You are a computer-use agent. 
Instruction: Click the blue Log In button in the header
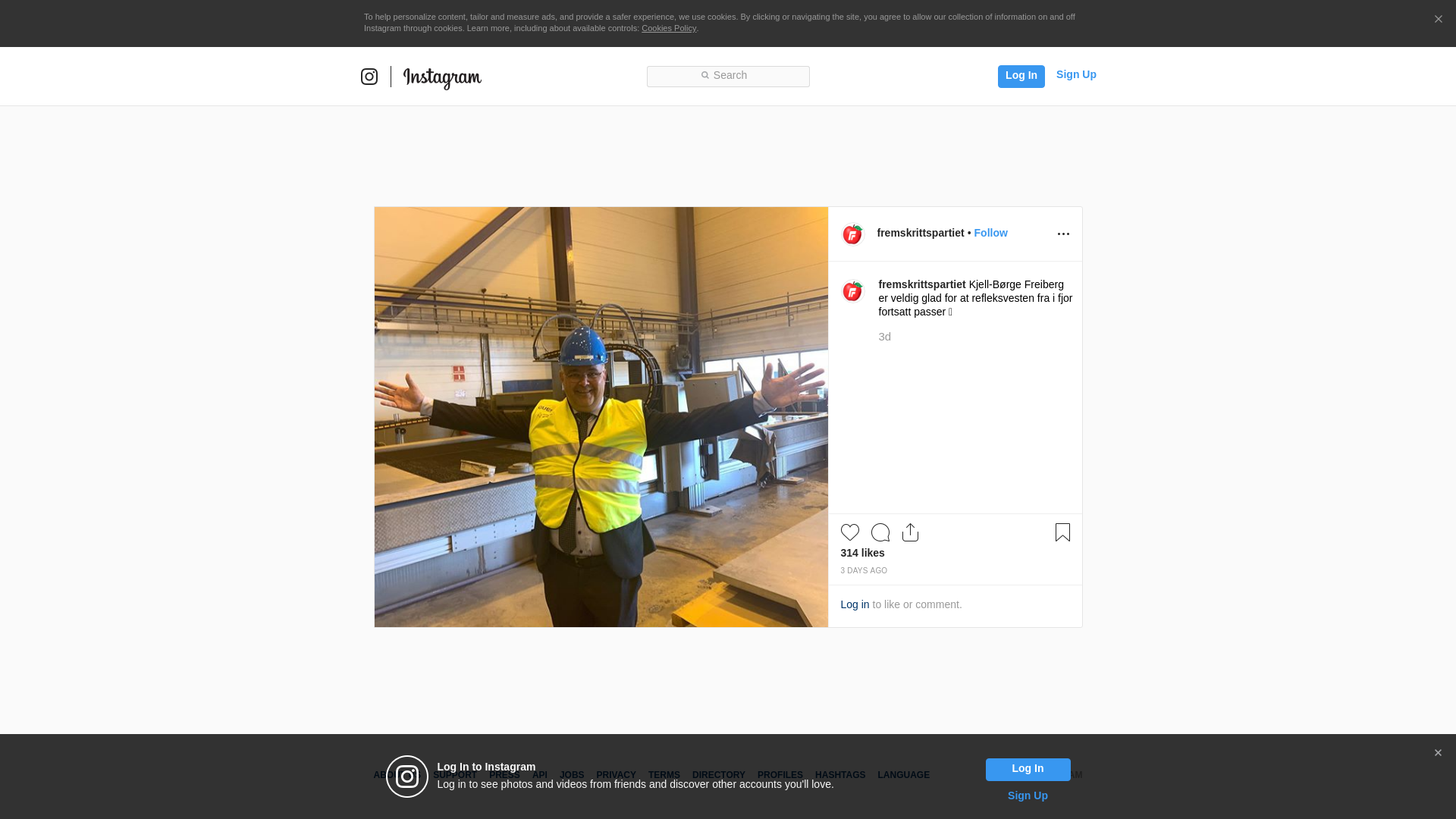(x=1021, y=76)
